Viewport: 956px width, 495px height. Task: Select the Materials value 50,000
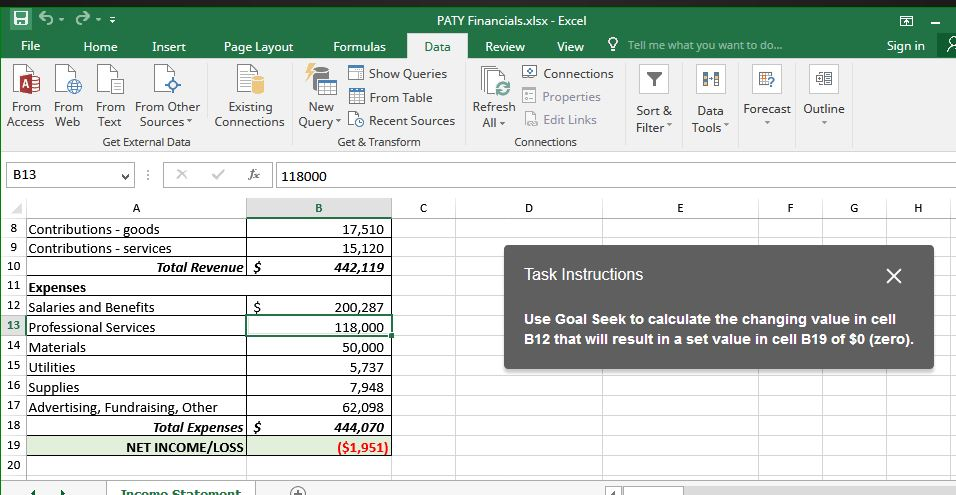(319, 347)
